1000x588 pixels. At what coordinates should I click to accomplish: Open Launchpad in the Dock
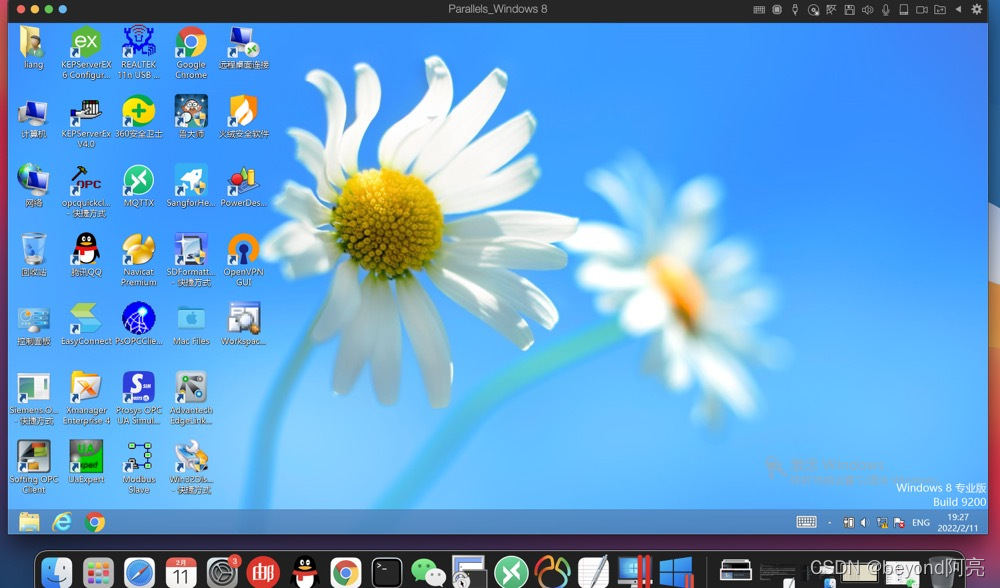(98, 571)
